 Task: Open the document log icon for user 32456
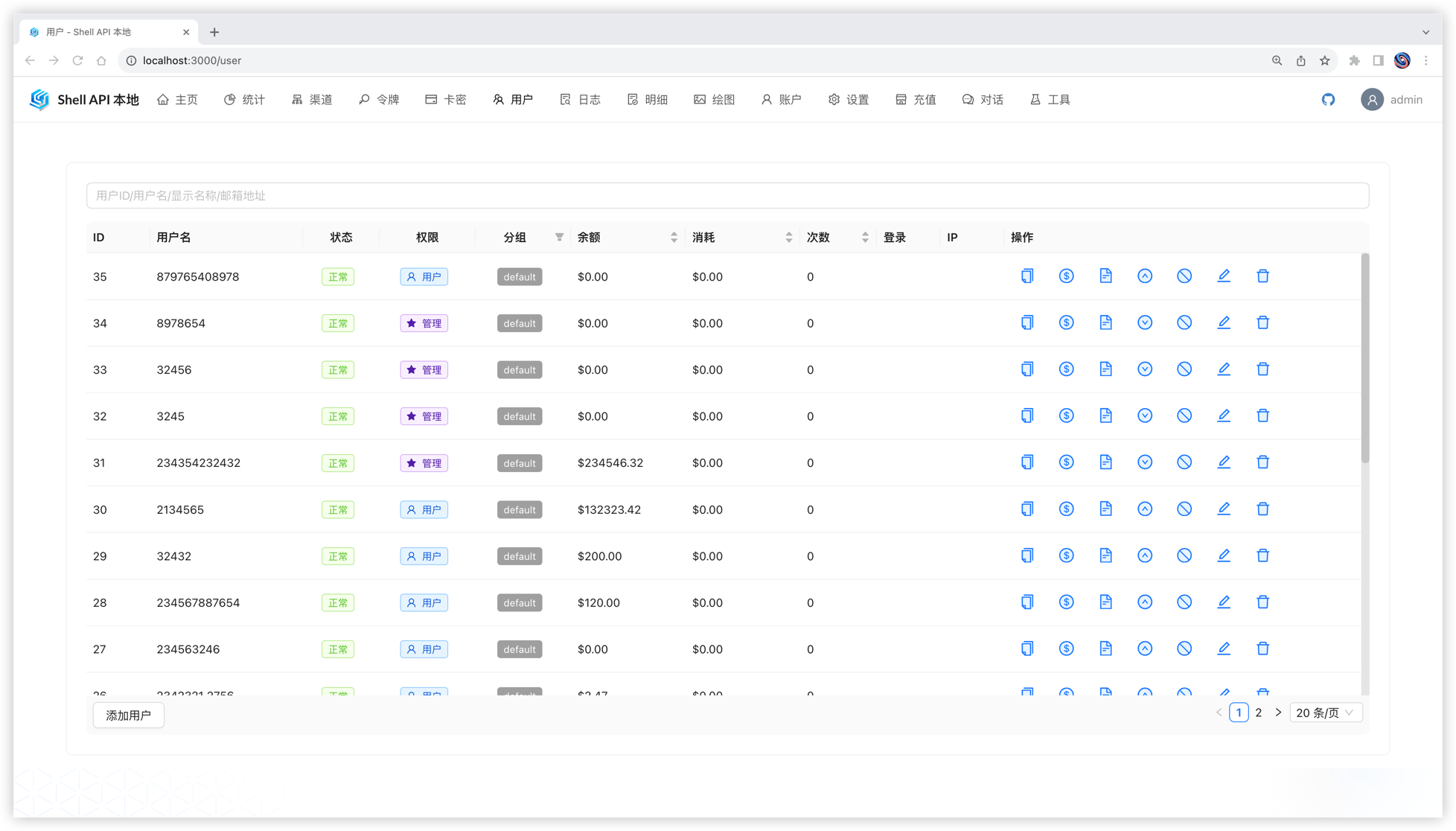coord(1105,369)
